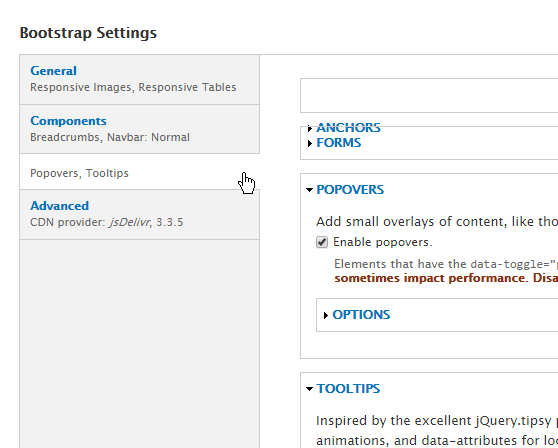Click the empty box above ANCHORS
558x448 pixels.
coord(429,95)
